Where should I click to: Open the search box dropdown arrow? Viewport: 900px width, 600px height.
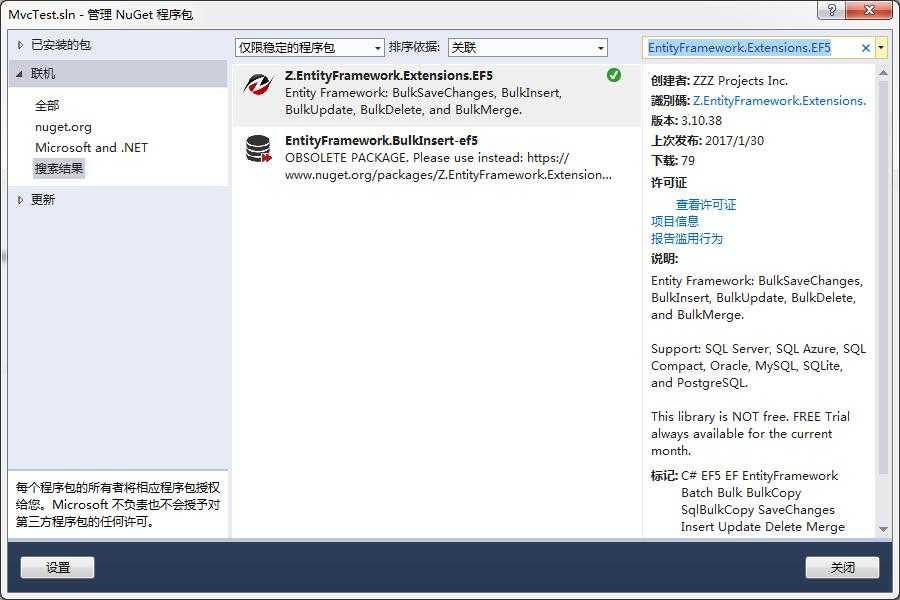(880, 48)
